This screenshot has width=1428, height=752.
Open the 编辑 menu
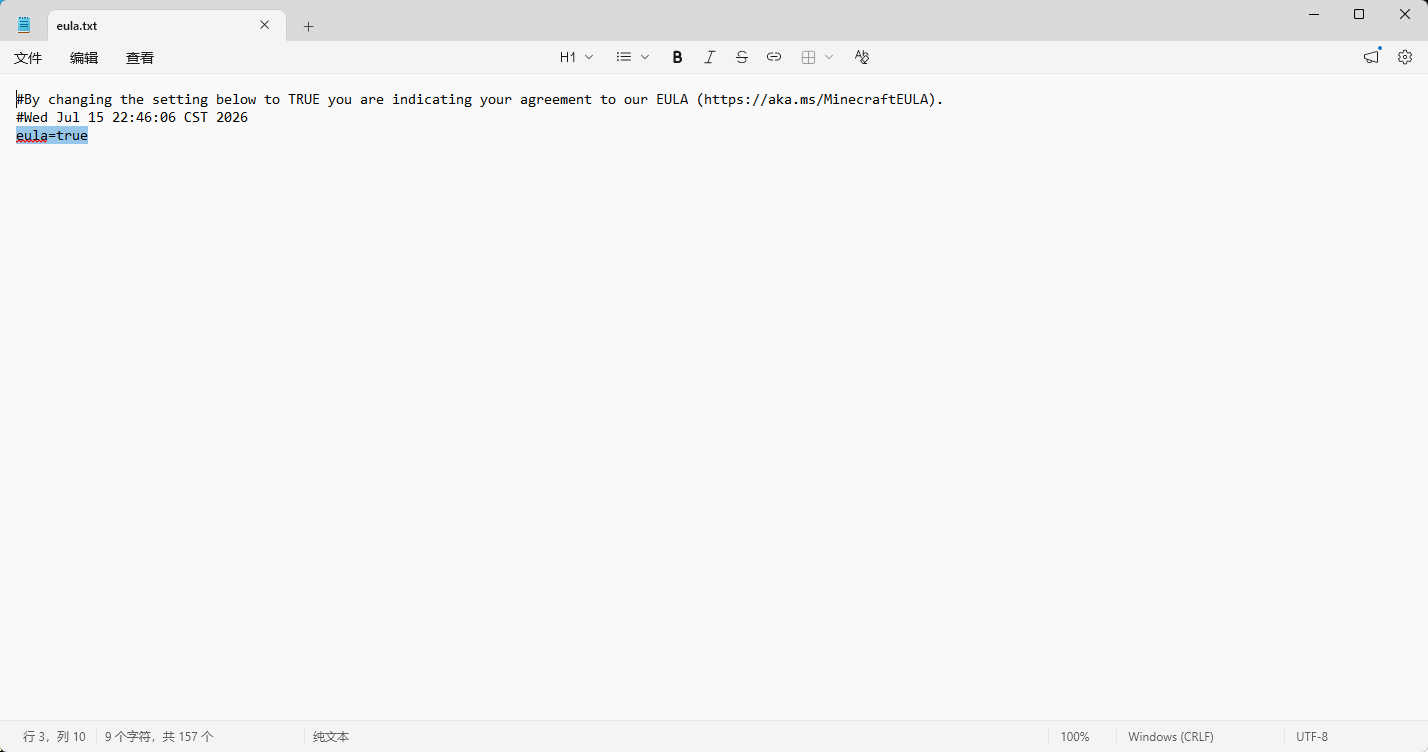point(84,58)
